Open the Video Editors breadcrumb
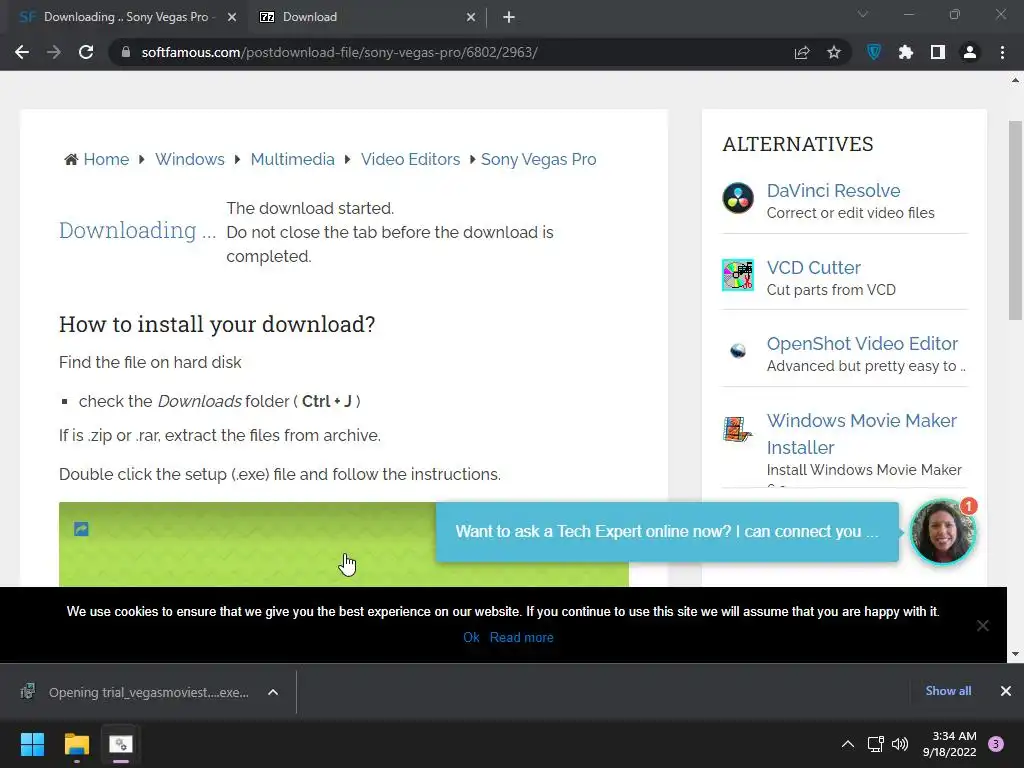 410,159
